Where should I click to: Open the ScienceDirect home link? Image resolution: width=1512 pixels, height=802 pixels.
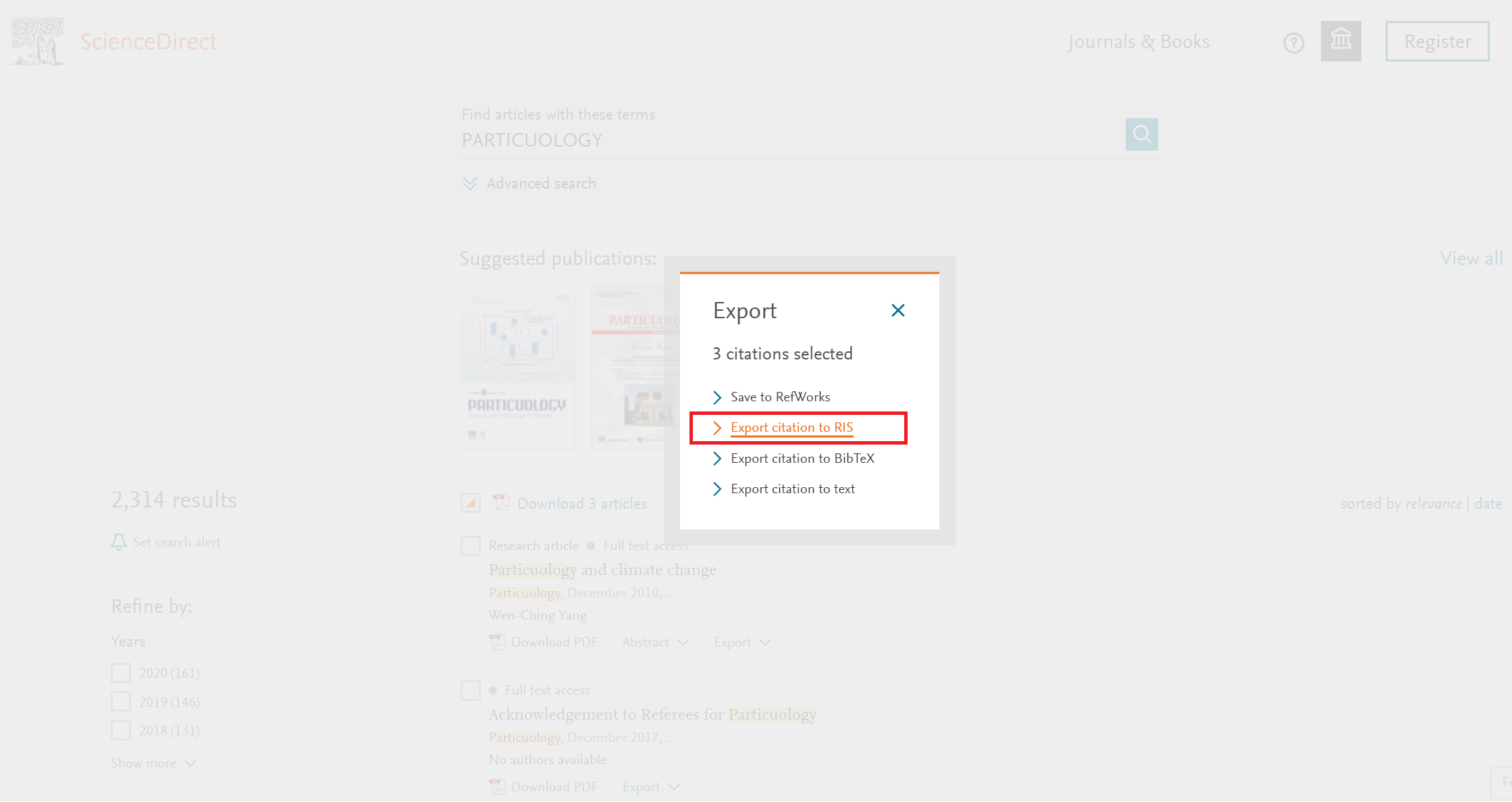149,41
